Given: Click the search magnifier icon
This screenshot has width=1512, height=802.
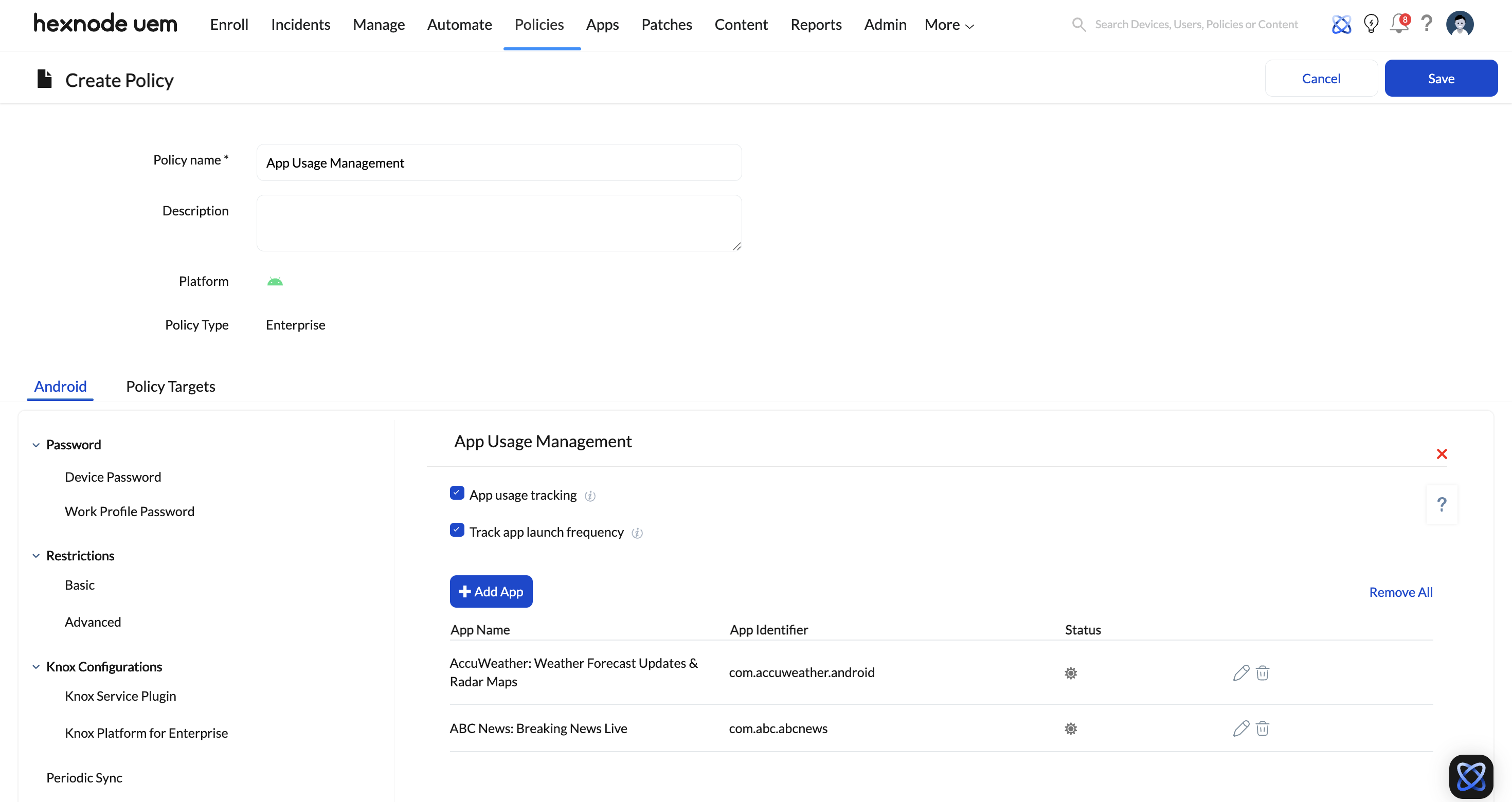Looking at the screenshot, I should [x=1079, y=24].
